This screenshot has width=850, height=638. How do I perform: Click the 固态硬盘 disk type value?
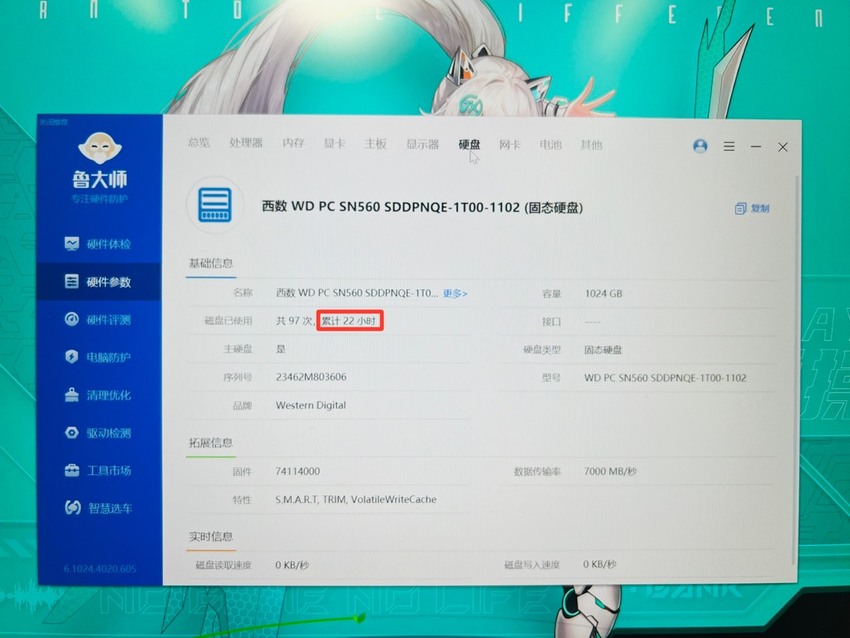[x=603, y=350]
